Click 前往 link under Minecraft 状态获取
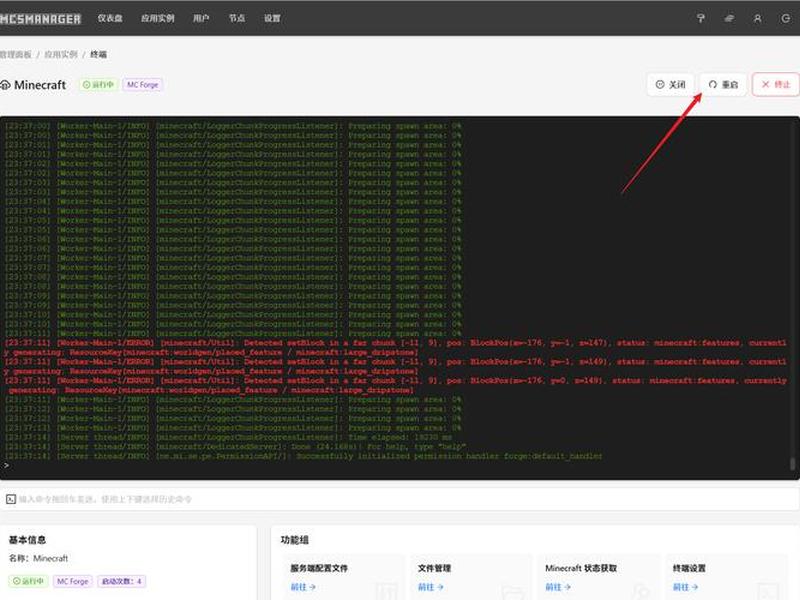Viewport: 800px width, 600px height. [558, 587]
